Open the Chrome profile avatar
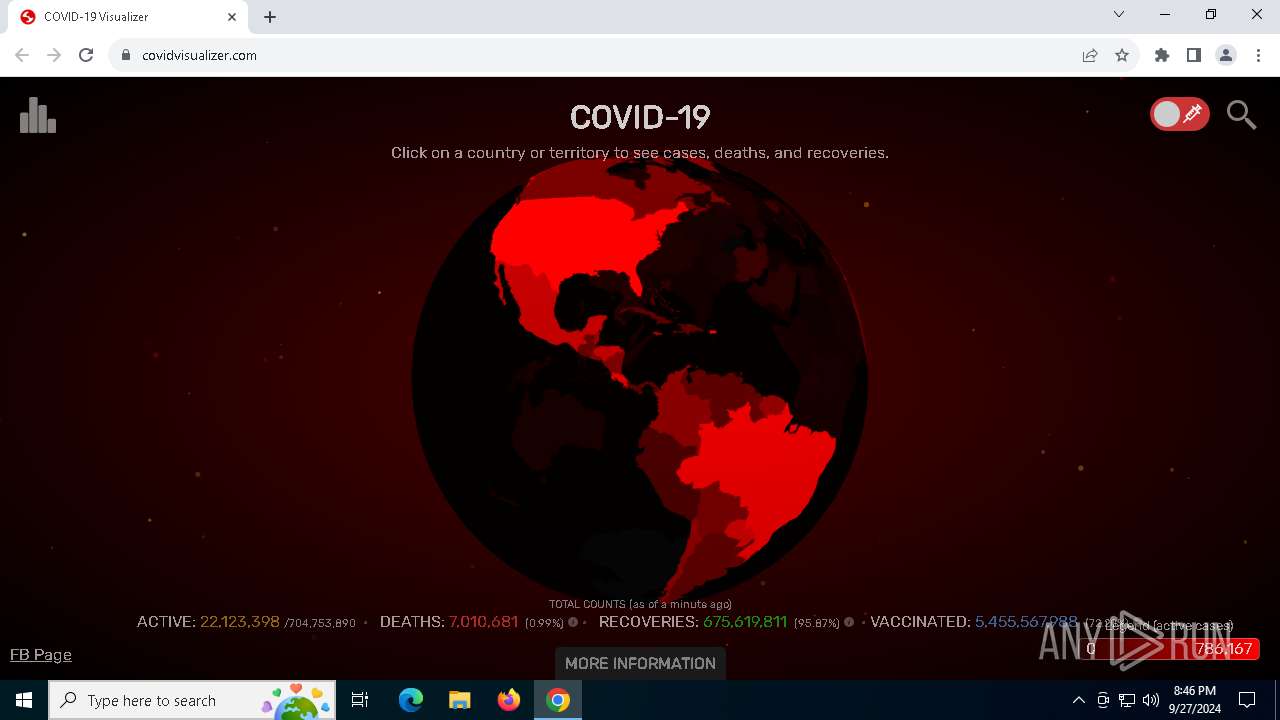The image size is (1280, 720). coord(1226,55)
